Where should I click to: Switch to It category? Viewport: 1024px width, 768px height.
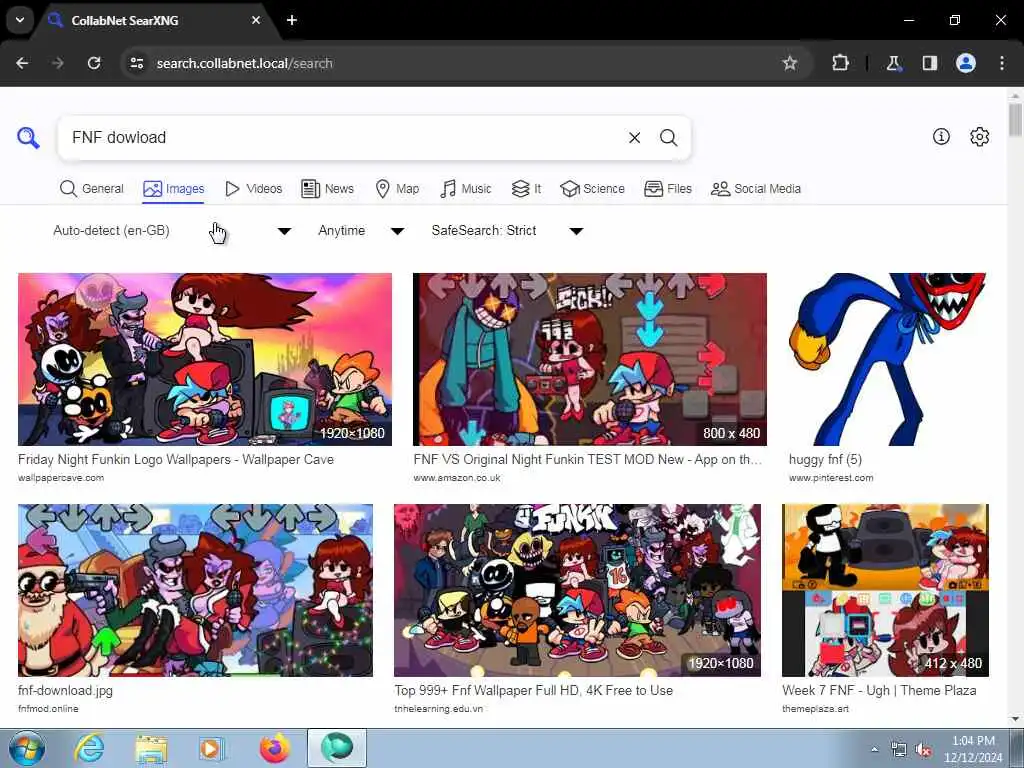(526, 189)
